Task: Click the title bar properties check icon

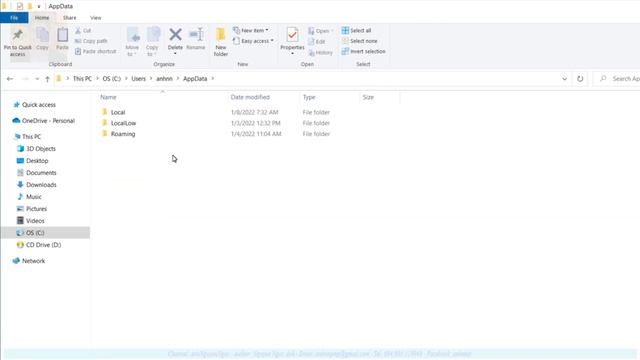Action: (x=20, y=6)
